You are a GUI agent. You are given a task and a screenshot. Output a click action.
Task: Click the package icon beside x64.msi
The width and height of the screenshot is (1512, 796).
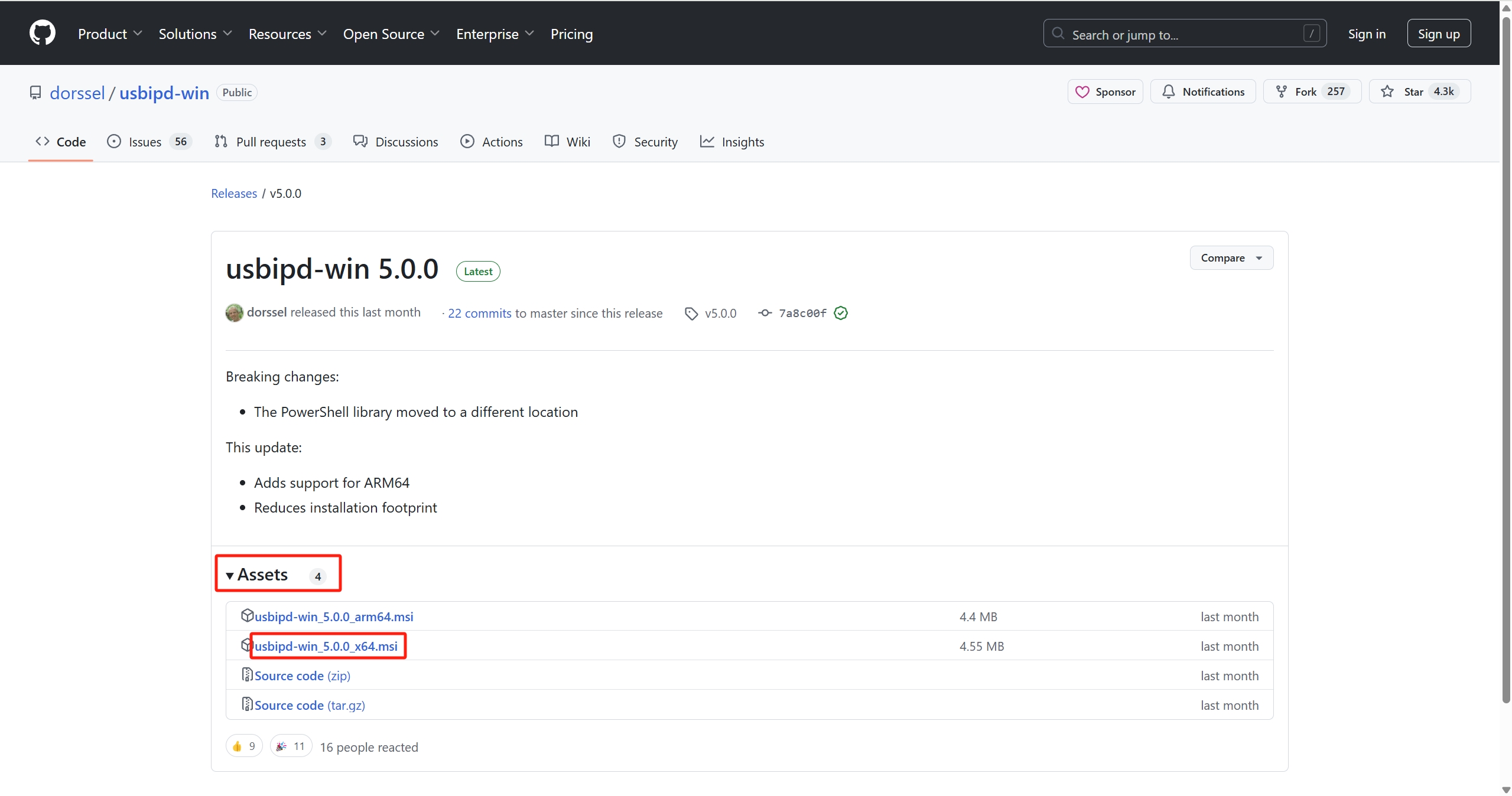(246, 645)
